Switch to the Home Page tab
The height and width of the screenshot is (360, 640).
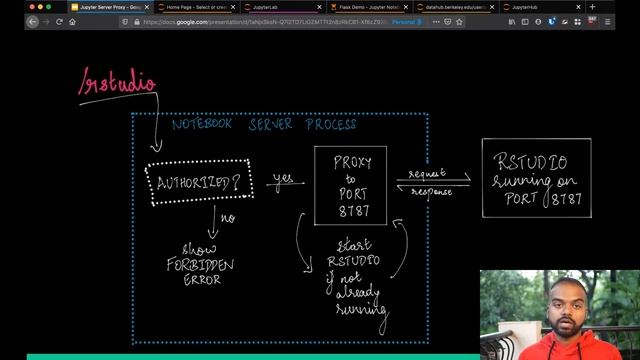click(x=197, y=7)
